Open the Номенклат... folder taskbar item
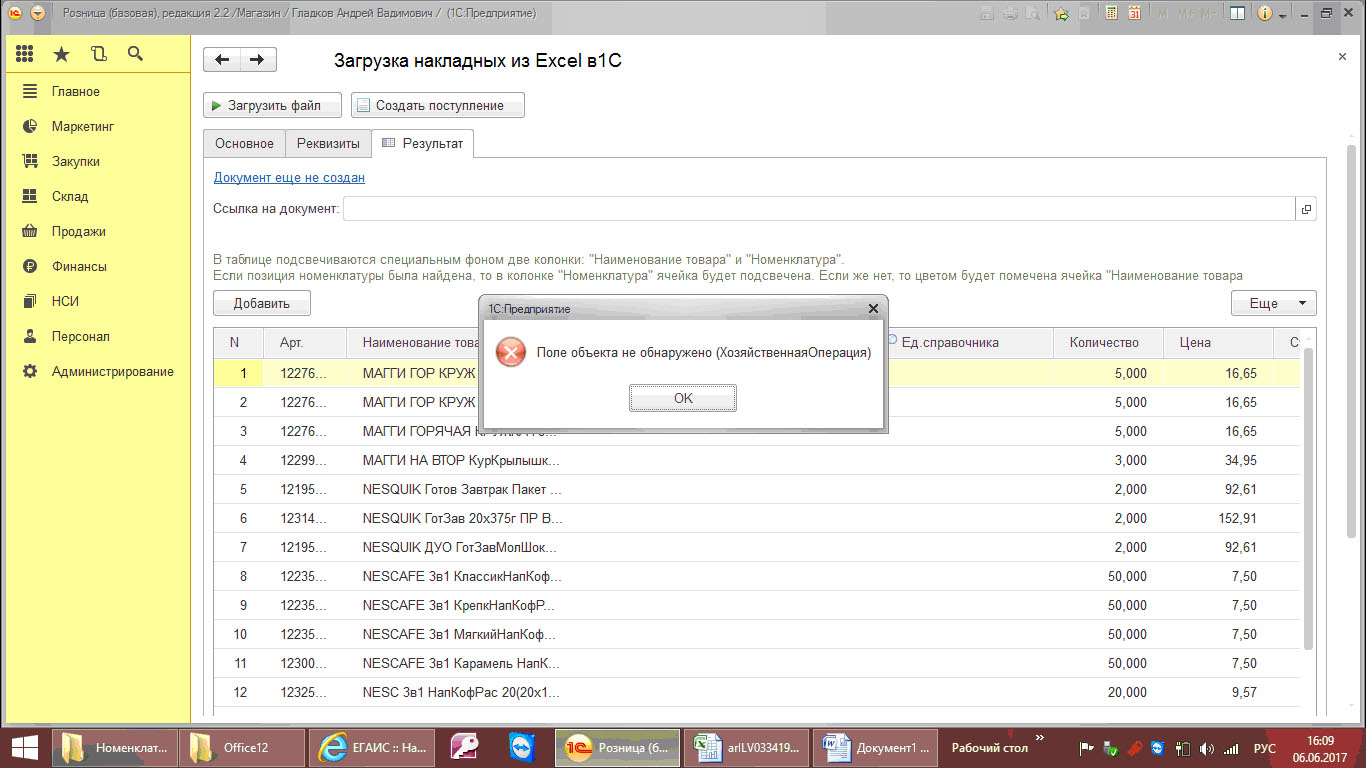Image resolution: width=1366 pixels, height=768 pixels. pos(113,747)
